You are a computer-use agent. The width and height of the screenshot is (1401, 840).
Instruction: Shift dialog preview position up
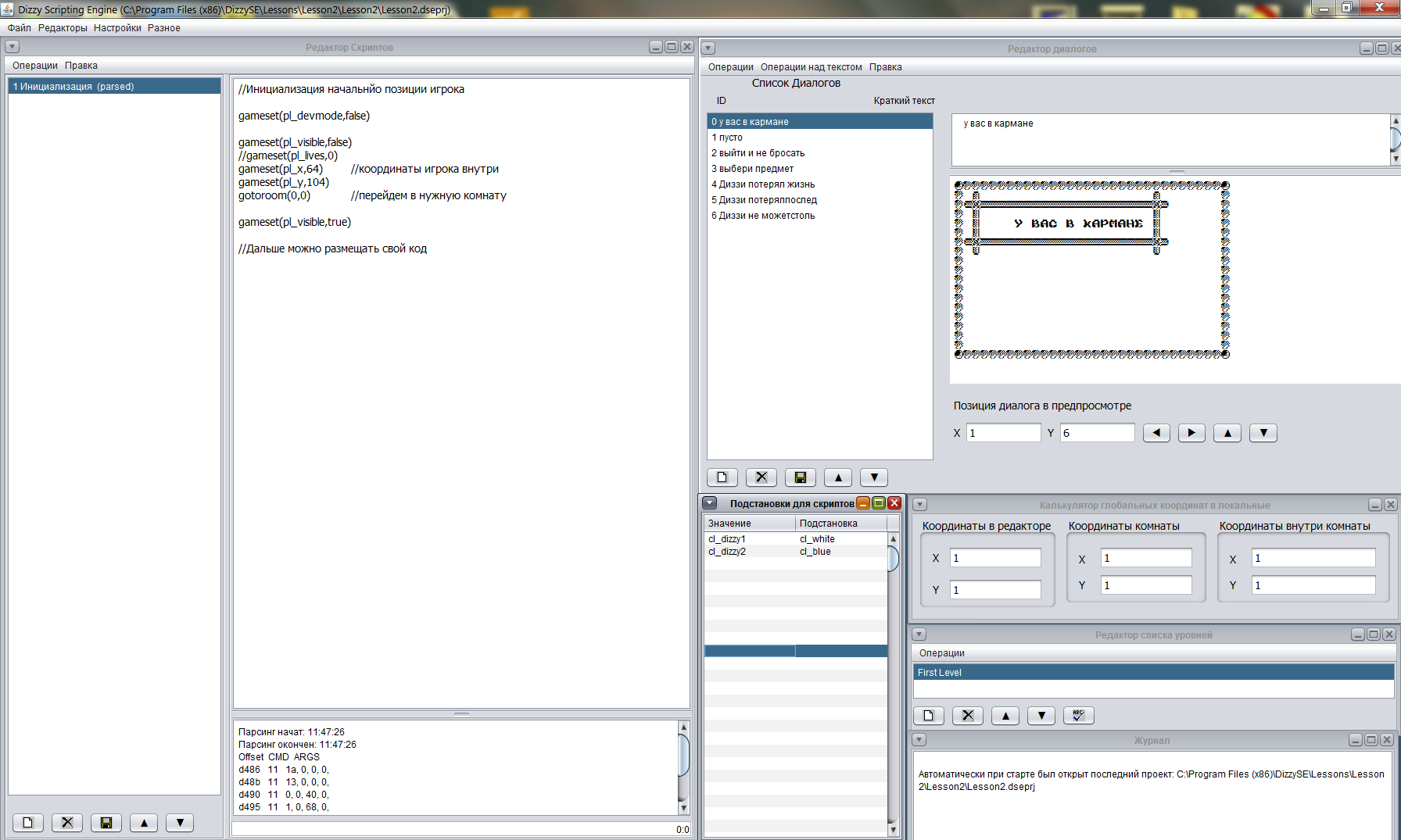coord(1227,433)
